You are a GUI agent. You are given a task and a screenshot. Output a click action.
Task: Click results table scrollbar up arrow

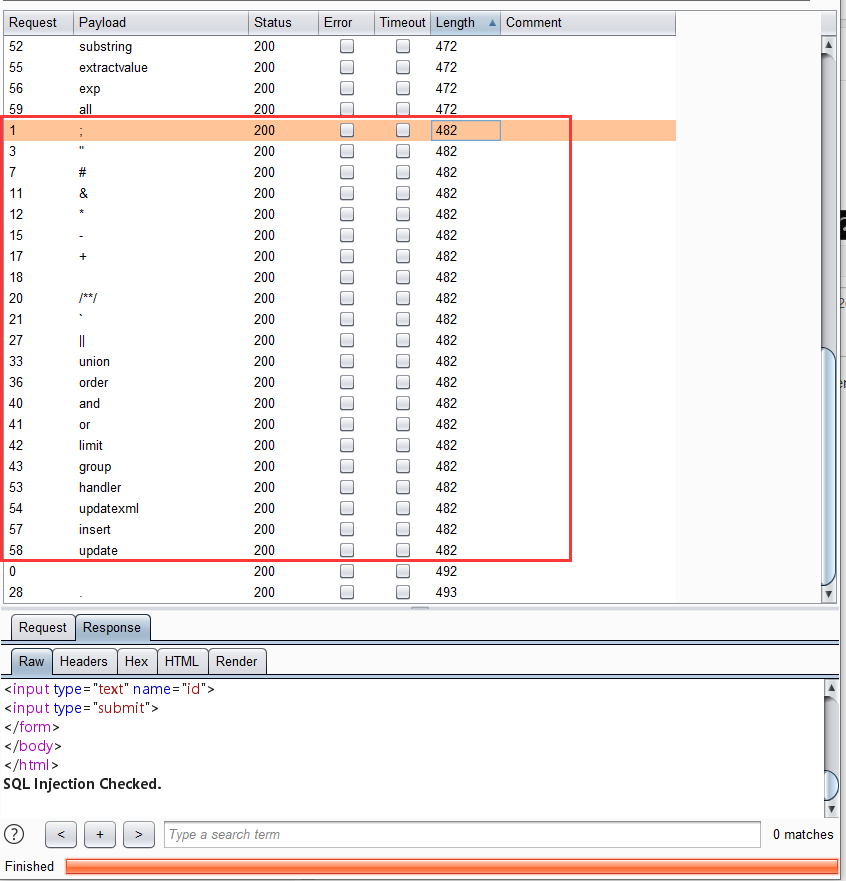pos(829,44)
